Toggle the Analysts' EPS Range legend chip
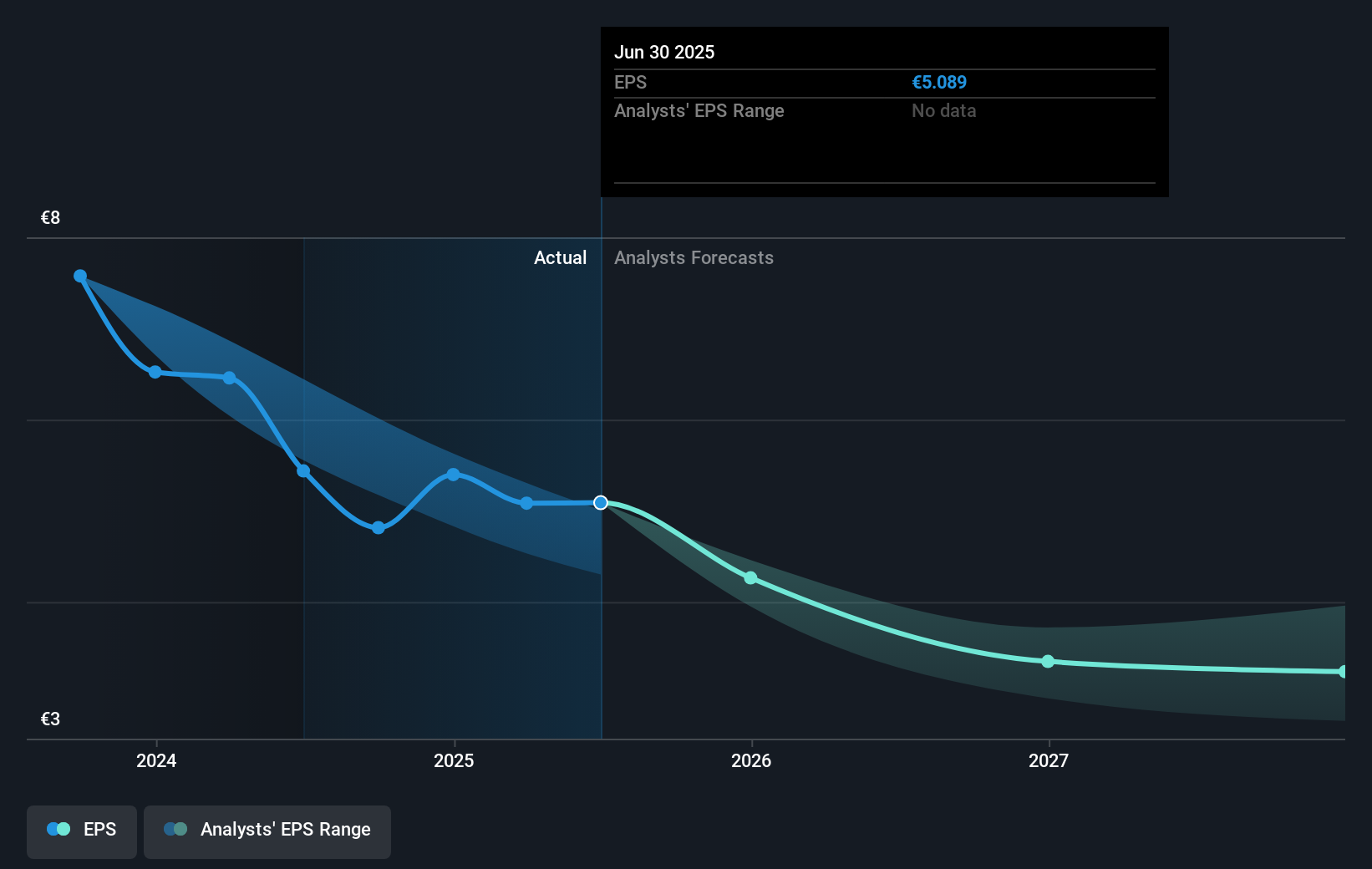Viewport: 1372px width, 869px height. (x=267, y=831)
